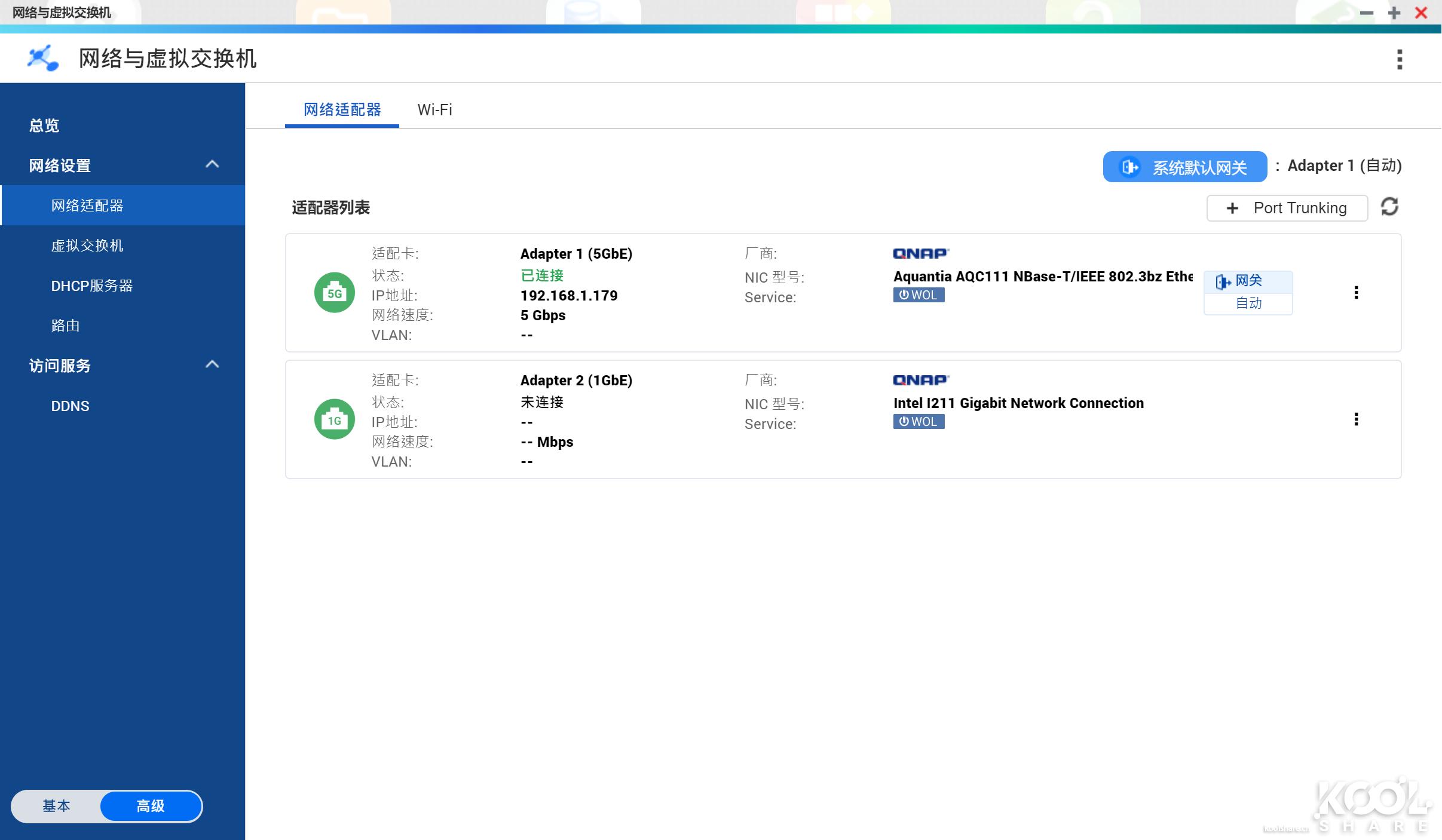Open the app options menu via three-dot icon
Screen dimensions: 1442x840
coord(1399,58)
